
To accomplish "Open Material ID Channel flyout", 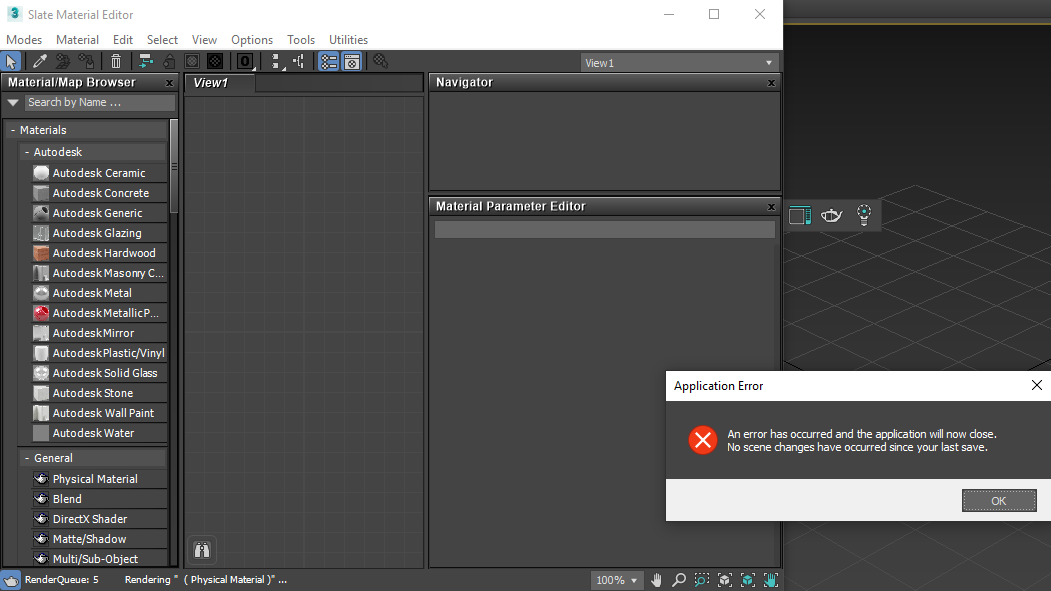I will click(245, 62).
